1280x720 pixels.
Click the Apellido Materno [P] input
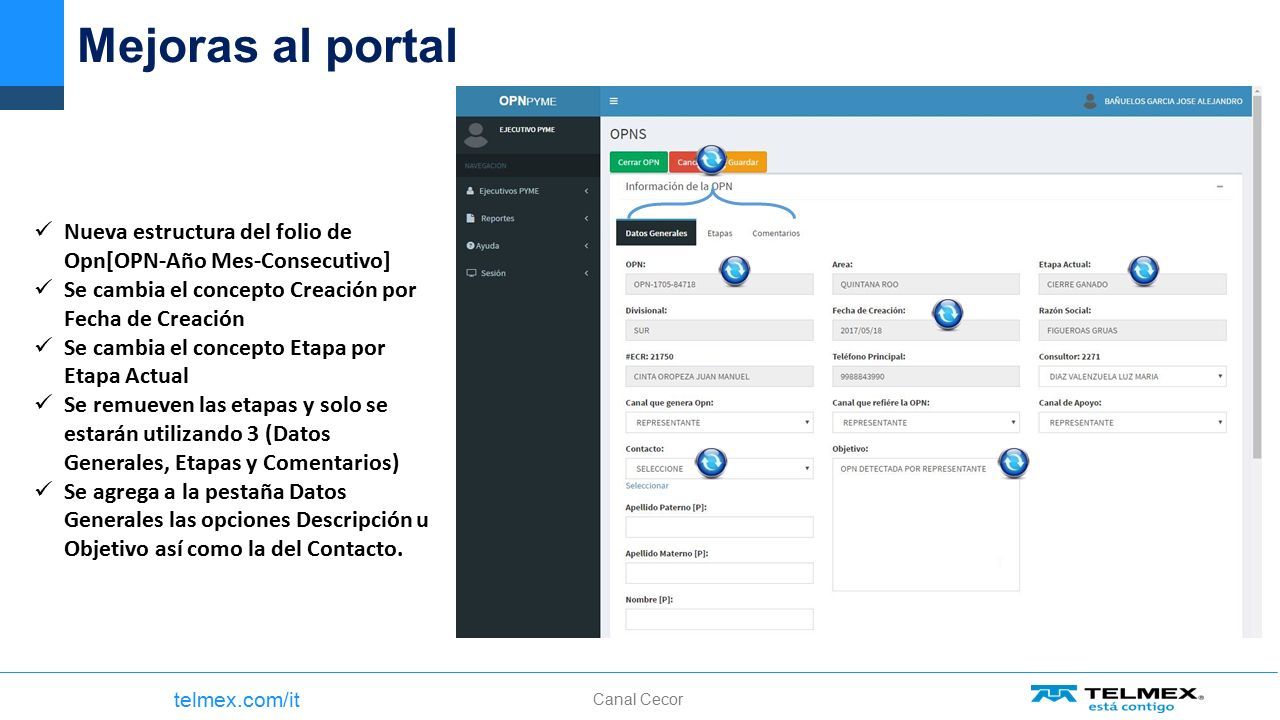(x=719, y=573)
